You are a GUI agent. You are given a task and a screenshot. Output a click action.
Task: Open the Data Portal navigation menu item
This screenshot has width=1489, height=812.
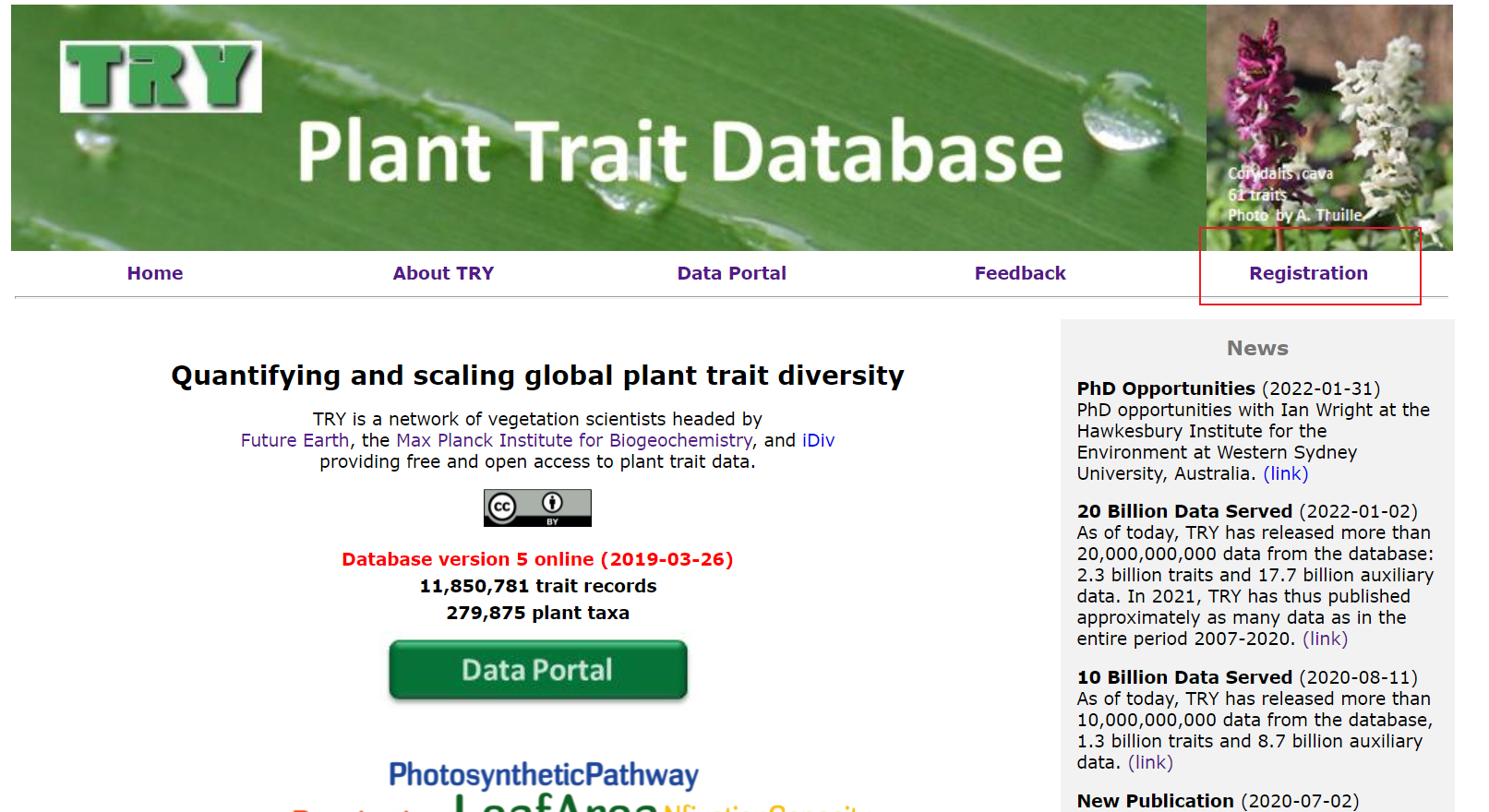click(x=732, y=273)
